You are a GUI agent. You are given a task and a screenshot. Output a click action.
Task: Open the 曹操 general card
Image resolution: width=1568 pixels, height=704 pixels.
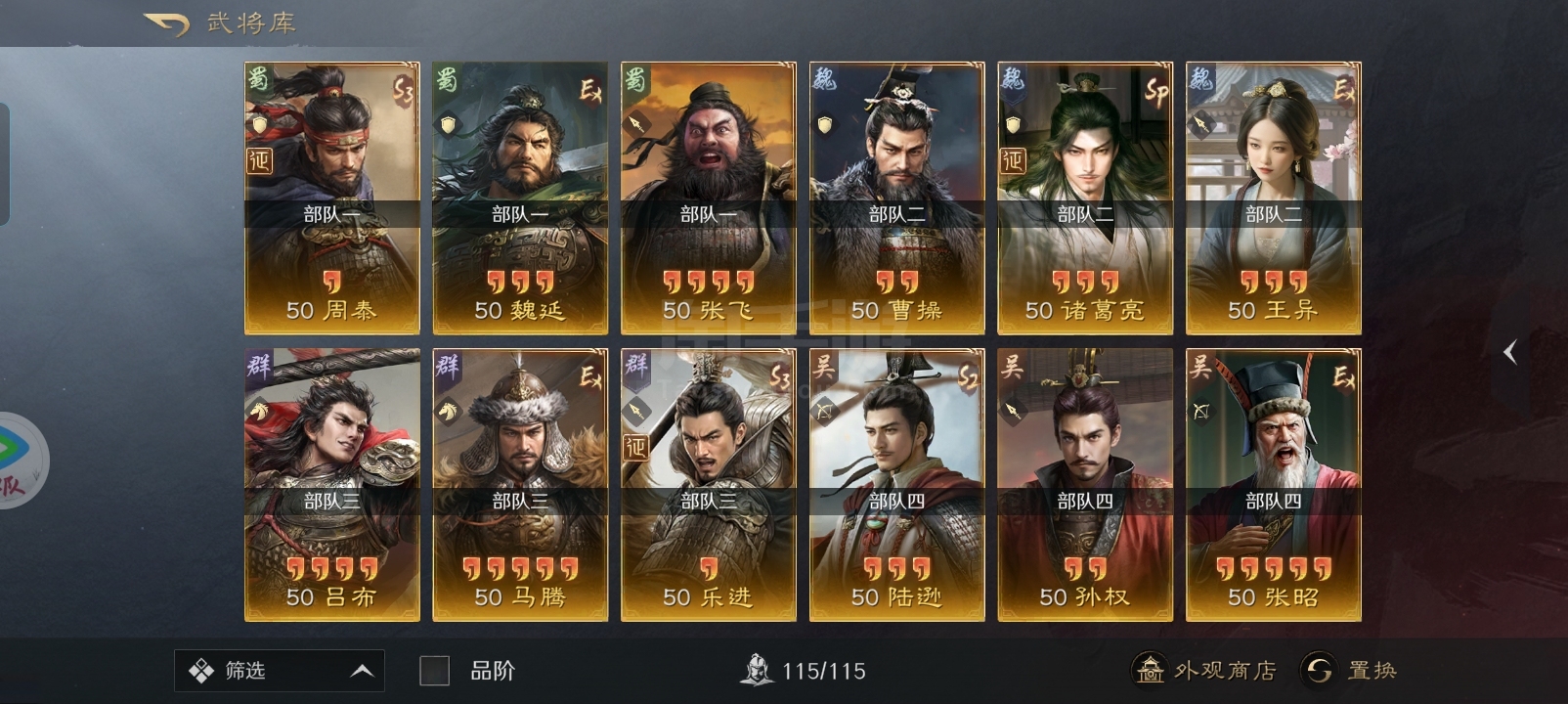pyautogui.click(x=897, y=198)
